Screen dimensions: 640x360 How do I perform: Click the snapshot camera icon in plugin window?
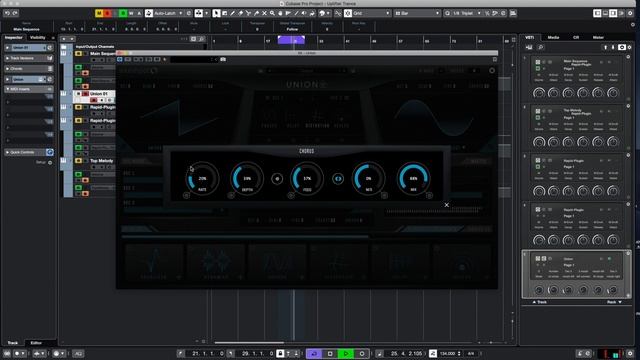(223, 60)
